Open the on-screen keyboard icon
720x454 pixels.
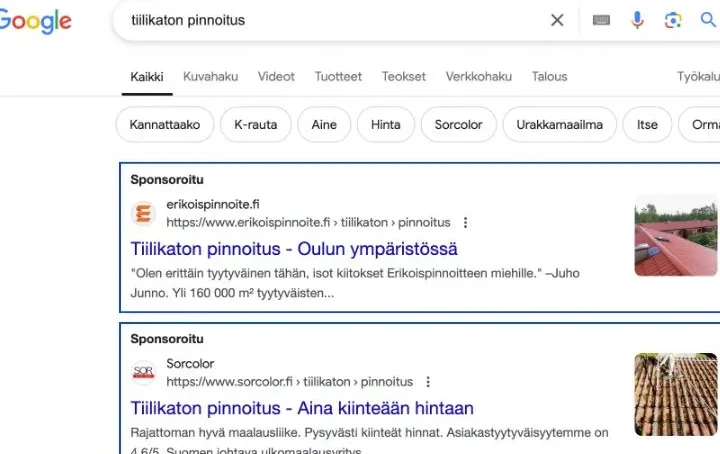click(601, 20)
